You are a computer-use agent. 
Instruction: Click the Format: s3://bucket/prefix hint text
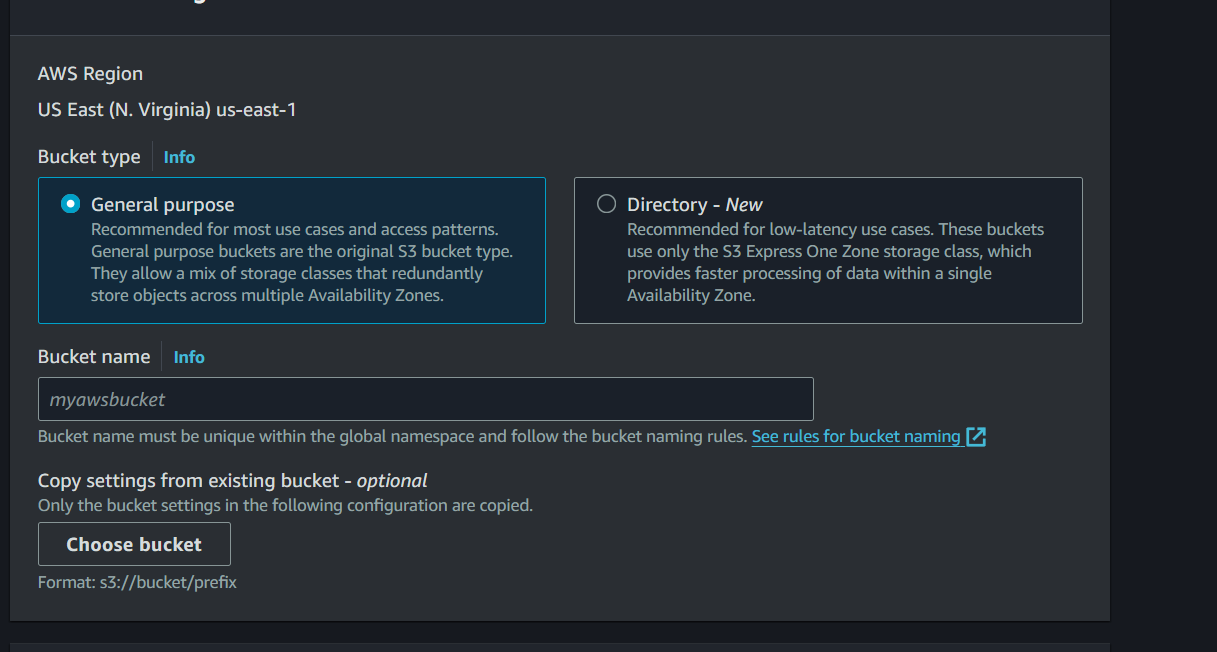pos(137,581)
